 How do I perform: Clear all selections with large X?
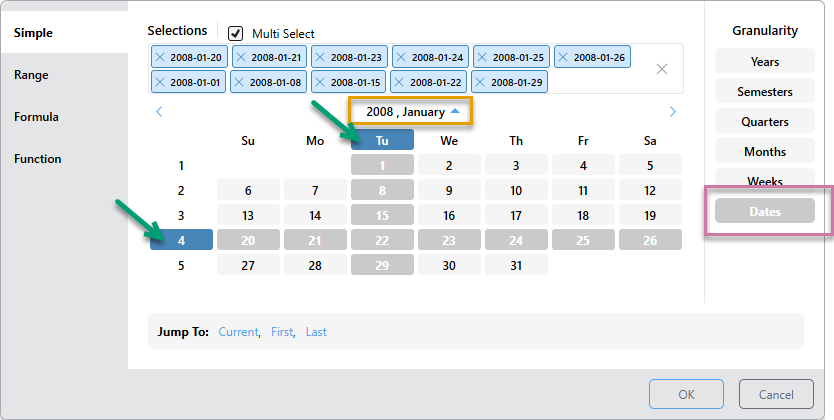pos(662,69)
